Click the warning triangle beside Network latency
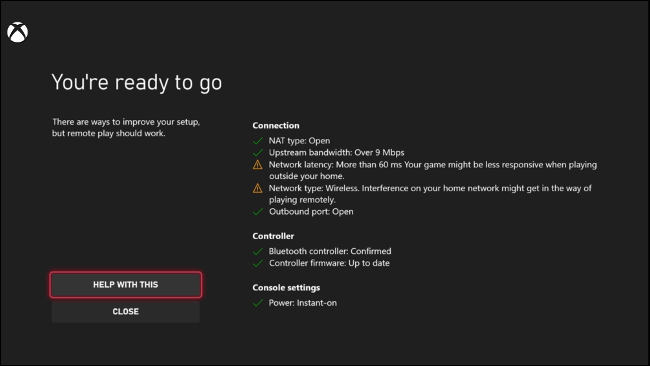 pyautogui.click(x=257, y=165)
